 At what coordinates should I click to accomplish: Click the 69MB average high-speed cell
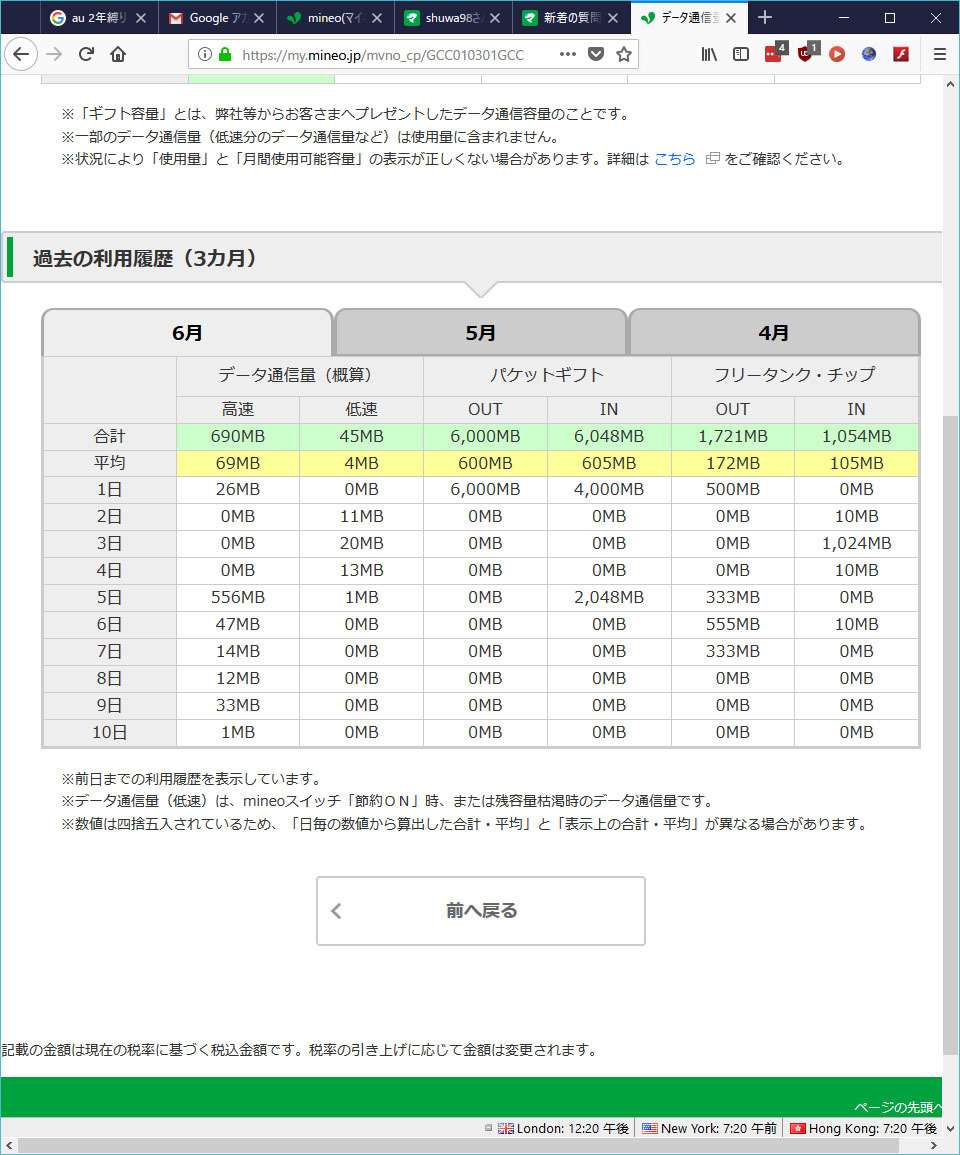[238, 463]
